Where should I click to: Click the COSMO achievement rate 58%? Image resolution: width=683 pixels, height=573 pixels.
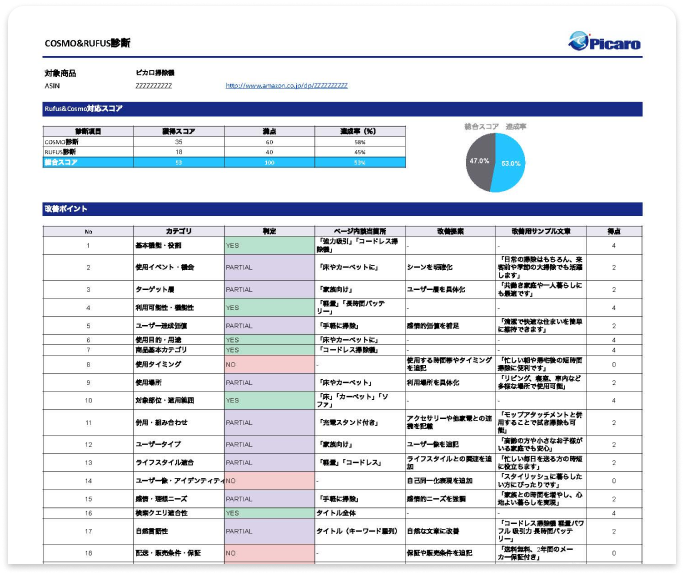[x=360, y=142]
